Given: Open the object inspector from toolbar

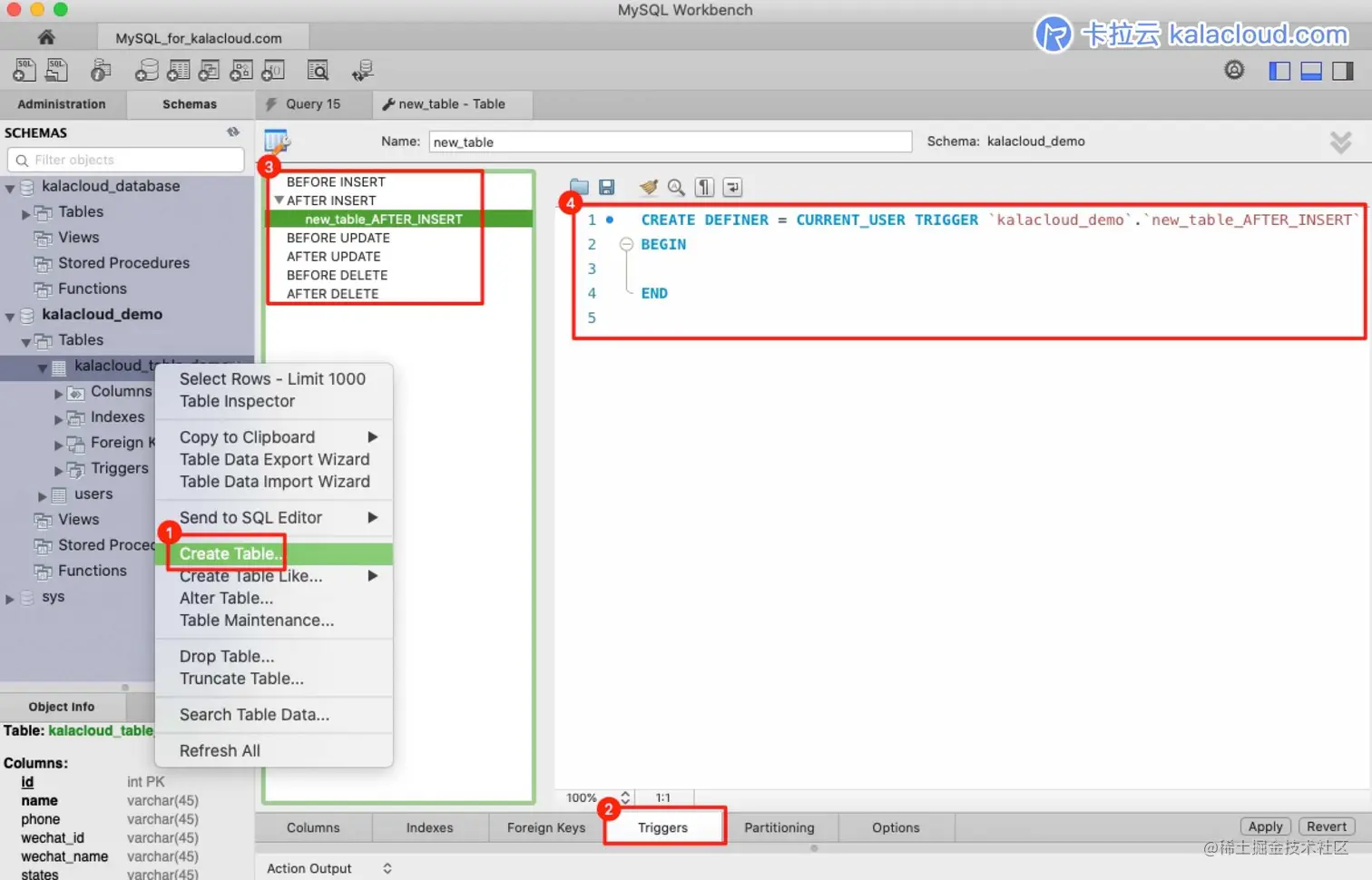Looking at the screenshot, I should point(101,70).
